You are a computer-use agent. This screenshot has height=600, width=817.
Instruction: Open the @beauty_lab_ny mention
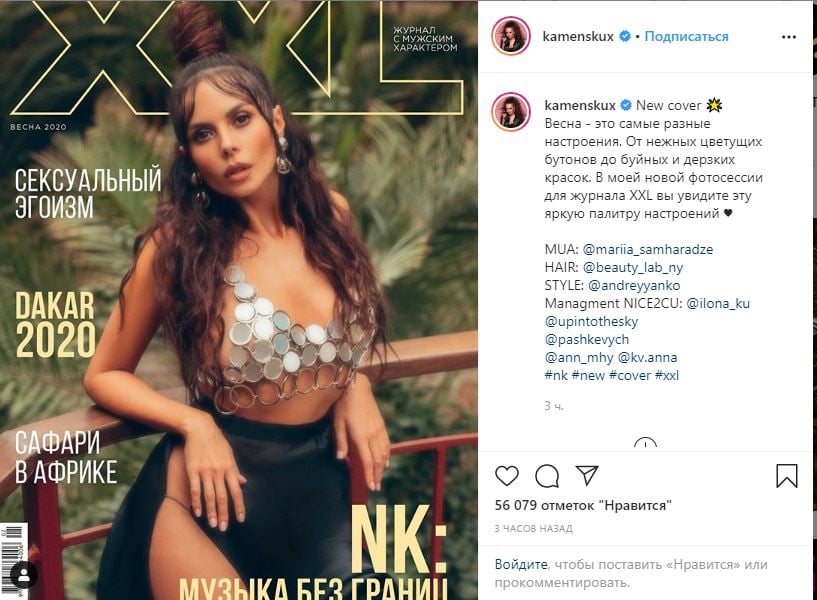[633, 268]
